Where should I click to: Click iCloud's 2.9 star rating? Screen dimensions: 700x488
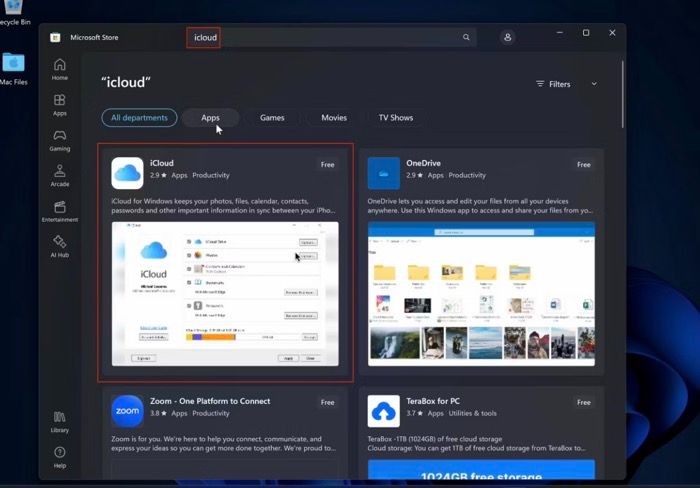point(158,175)
